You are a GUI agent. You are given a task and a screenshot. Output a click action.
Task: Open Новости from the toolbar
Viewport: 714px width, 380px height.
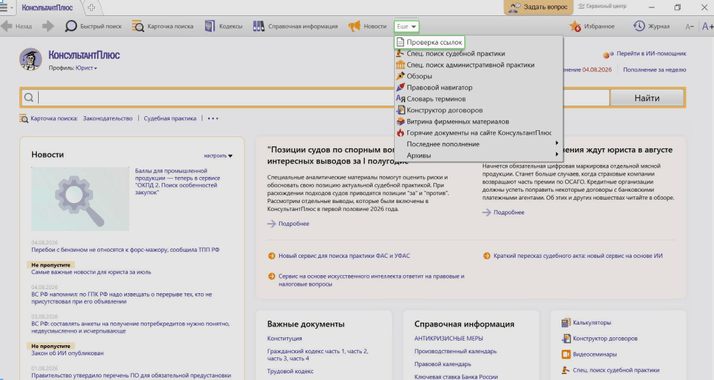coord(367,26)
